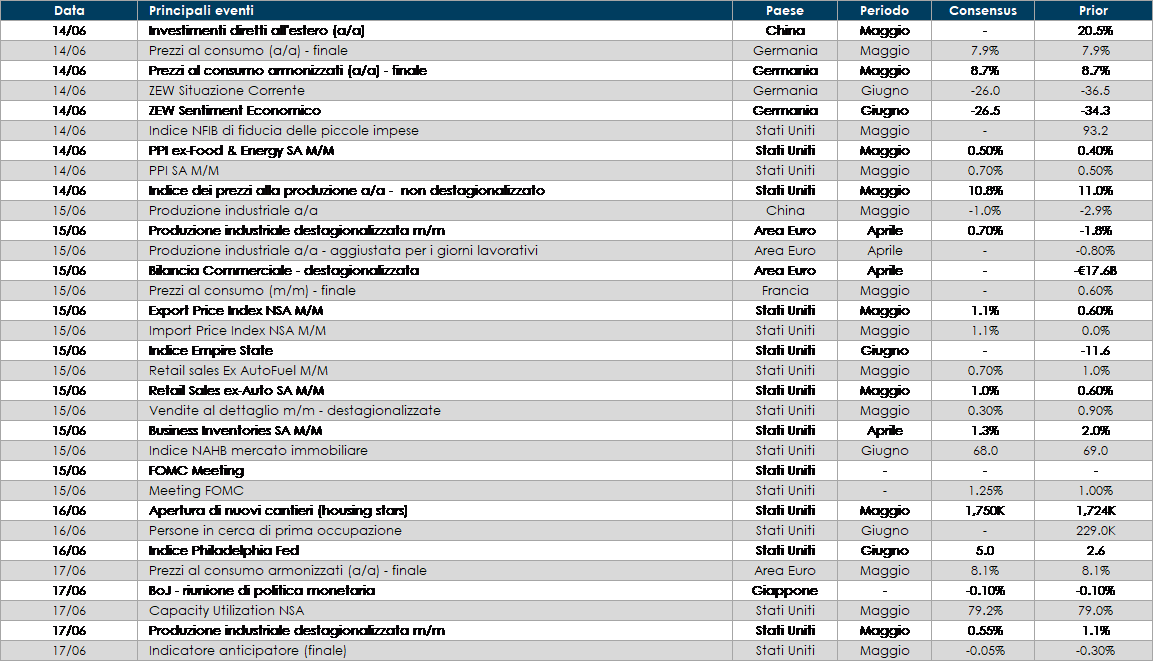1154x662 pixels.
Task: Select the Indicatore anticipatore (finale) event
Action: [247, 651]
